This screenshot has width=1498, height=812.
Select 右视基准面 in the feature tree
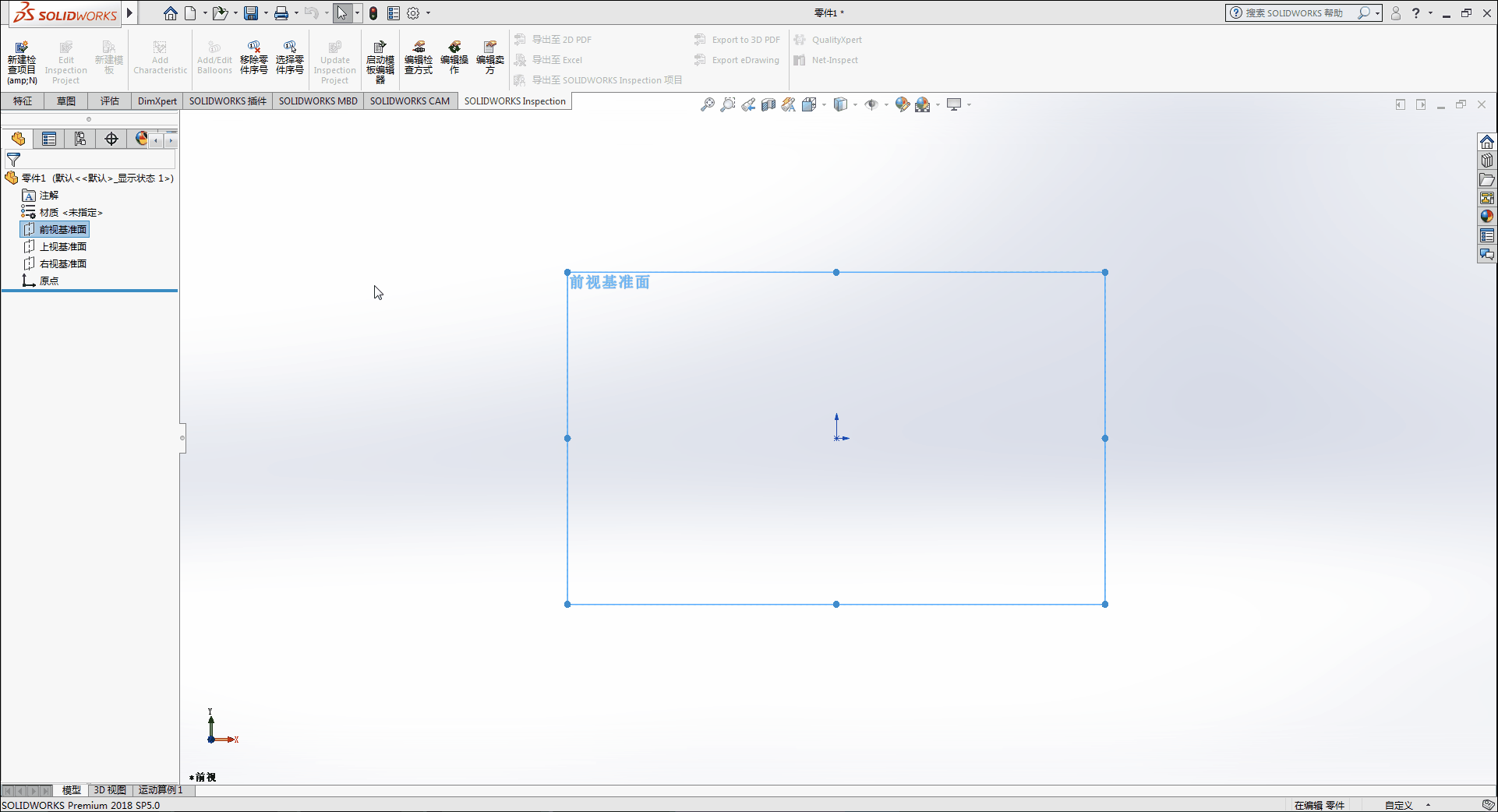pyautogui.click(x=63, y=264)
